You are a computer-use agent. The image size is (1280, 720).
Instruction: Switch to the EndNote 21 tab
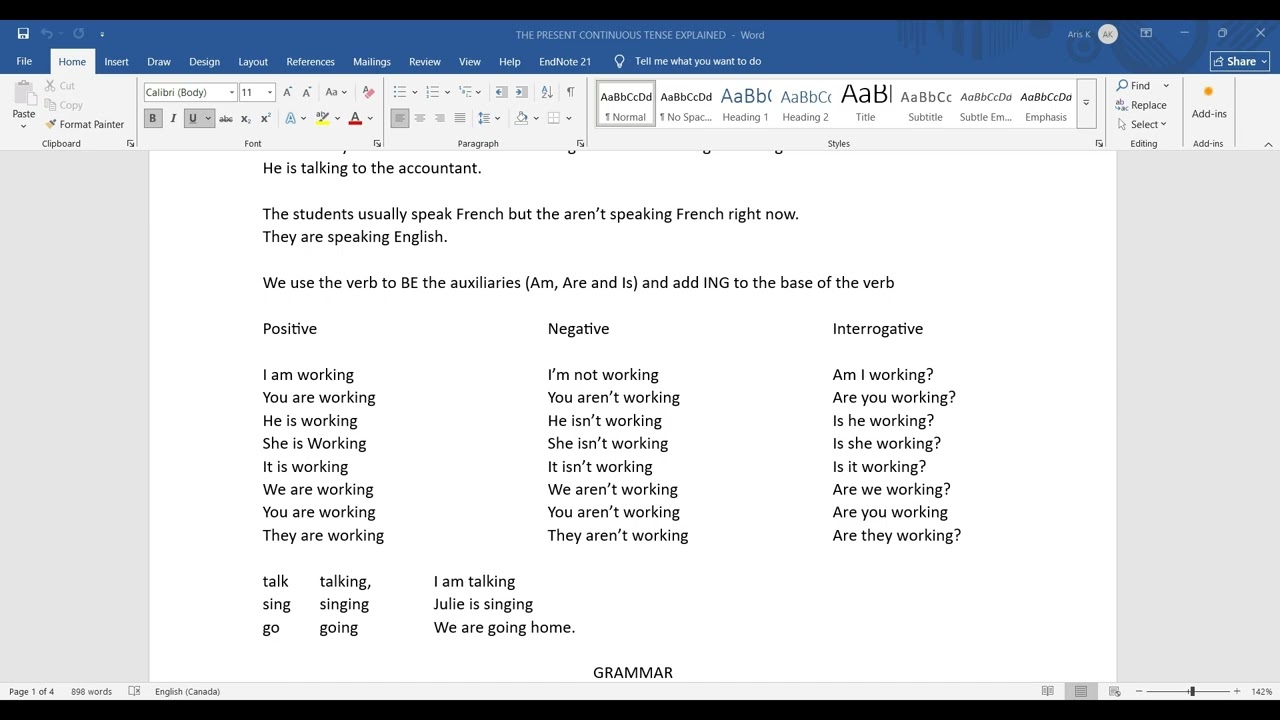pyautogui.click(x=565, y=61)
